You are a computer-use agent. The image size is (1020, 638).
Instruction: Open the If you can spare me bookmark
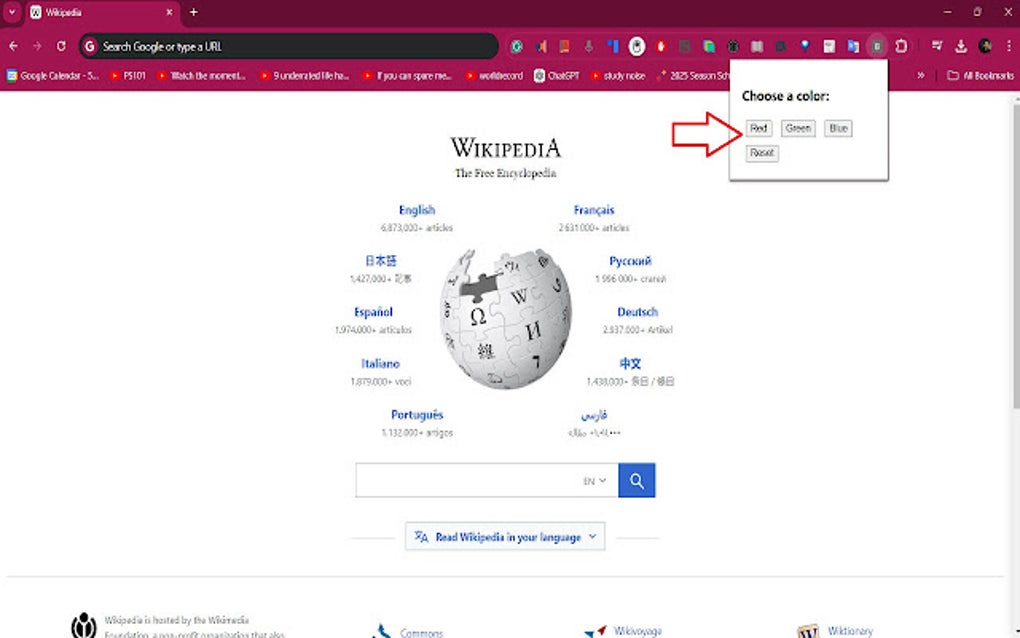pyautogui.click(x=407, y=75)
